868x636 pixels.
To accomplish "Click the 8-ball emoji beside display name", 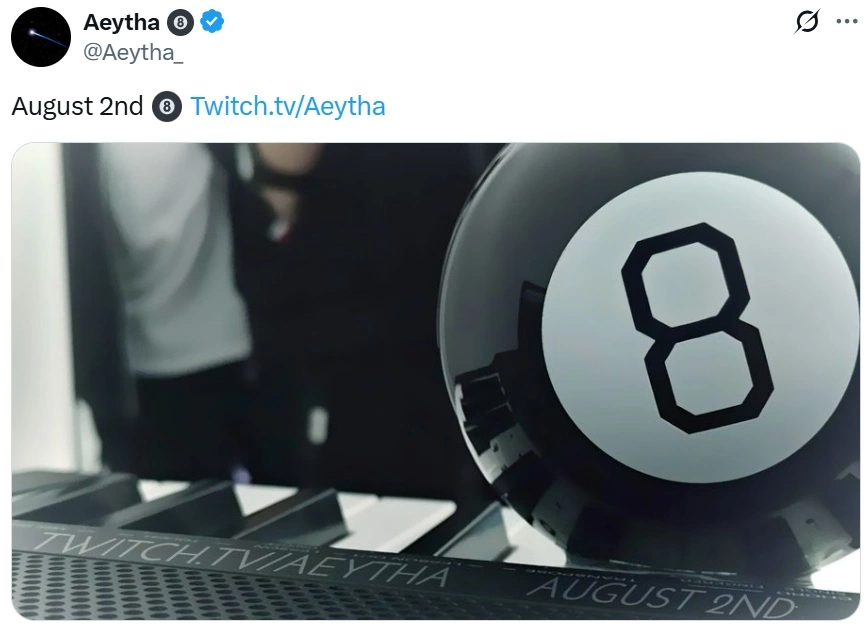I will coord(180,23).
